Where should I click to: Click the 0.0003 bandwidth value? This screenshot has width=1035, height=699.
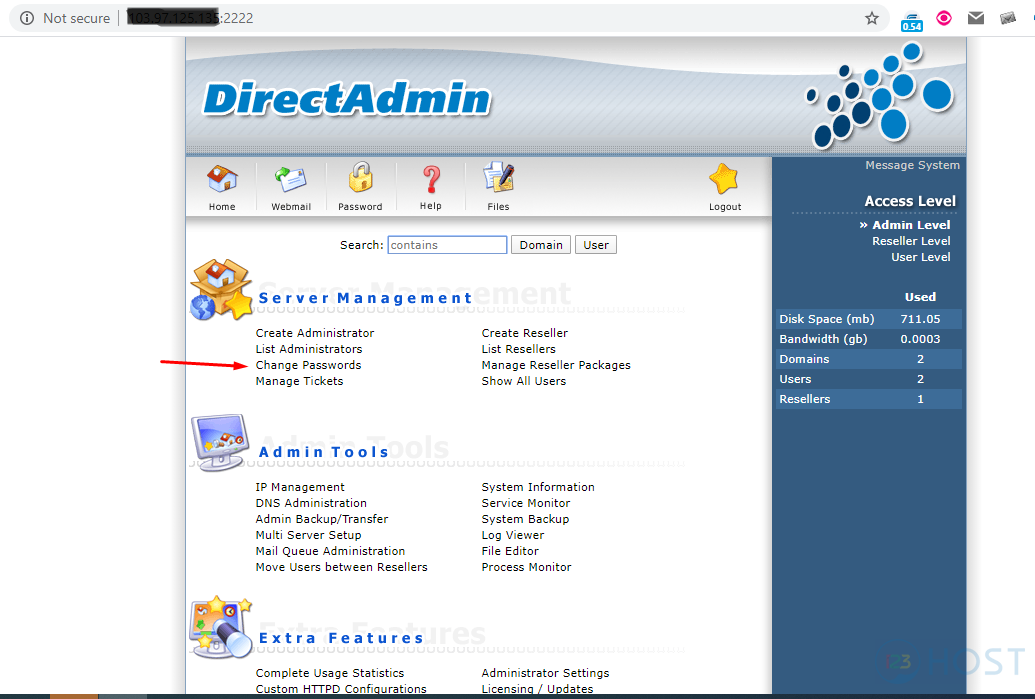pyautogui.click(x=920, y=339)
